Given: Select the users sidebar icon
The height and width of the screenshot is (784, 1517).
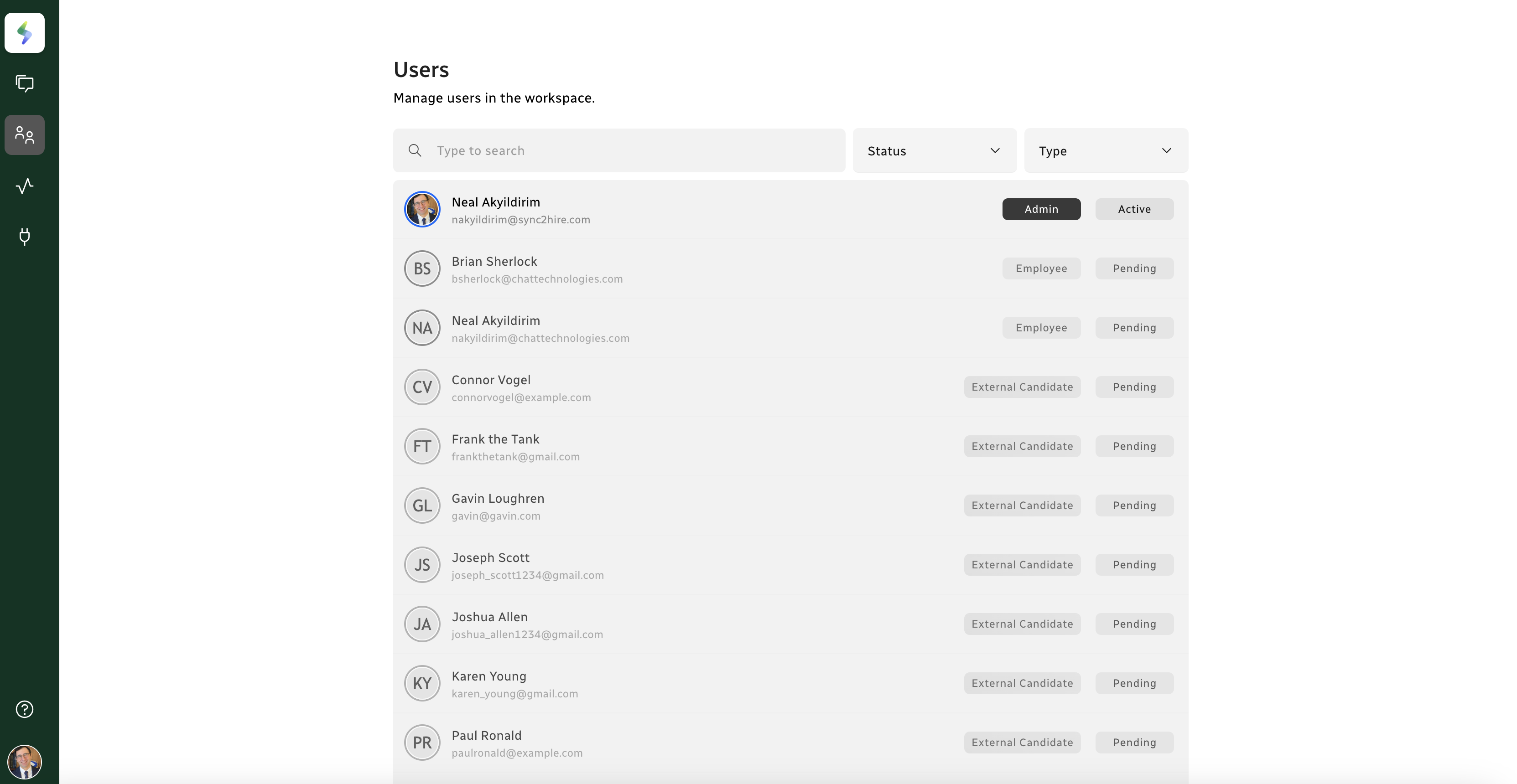Looking at the screenshot, I should click(x=25, y=135).
